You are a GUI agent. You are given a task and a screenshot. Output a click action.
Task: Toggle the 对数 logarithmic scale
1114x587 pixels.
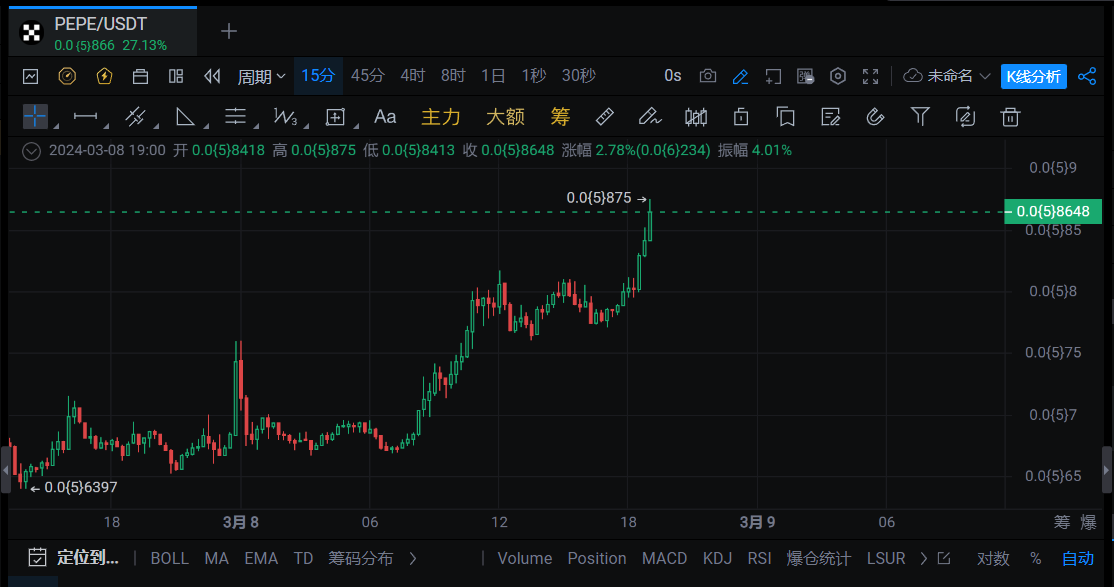pos(993,558)
